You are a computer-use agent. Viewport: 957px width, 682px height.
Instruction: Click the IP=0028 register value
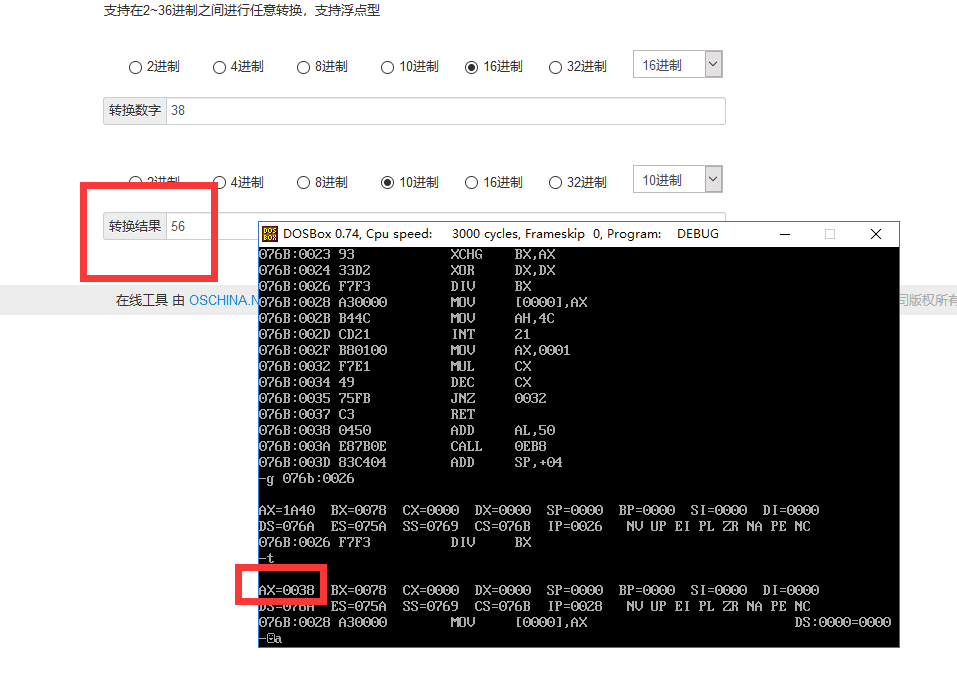[x=575, y=606]
